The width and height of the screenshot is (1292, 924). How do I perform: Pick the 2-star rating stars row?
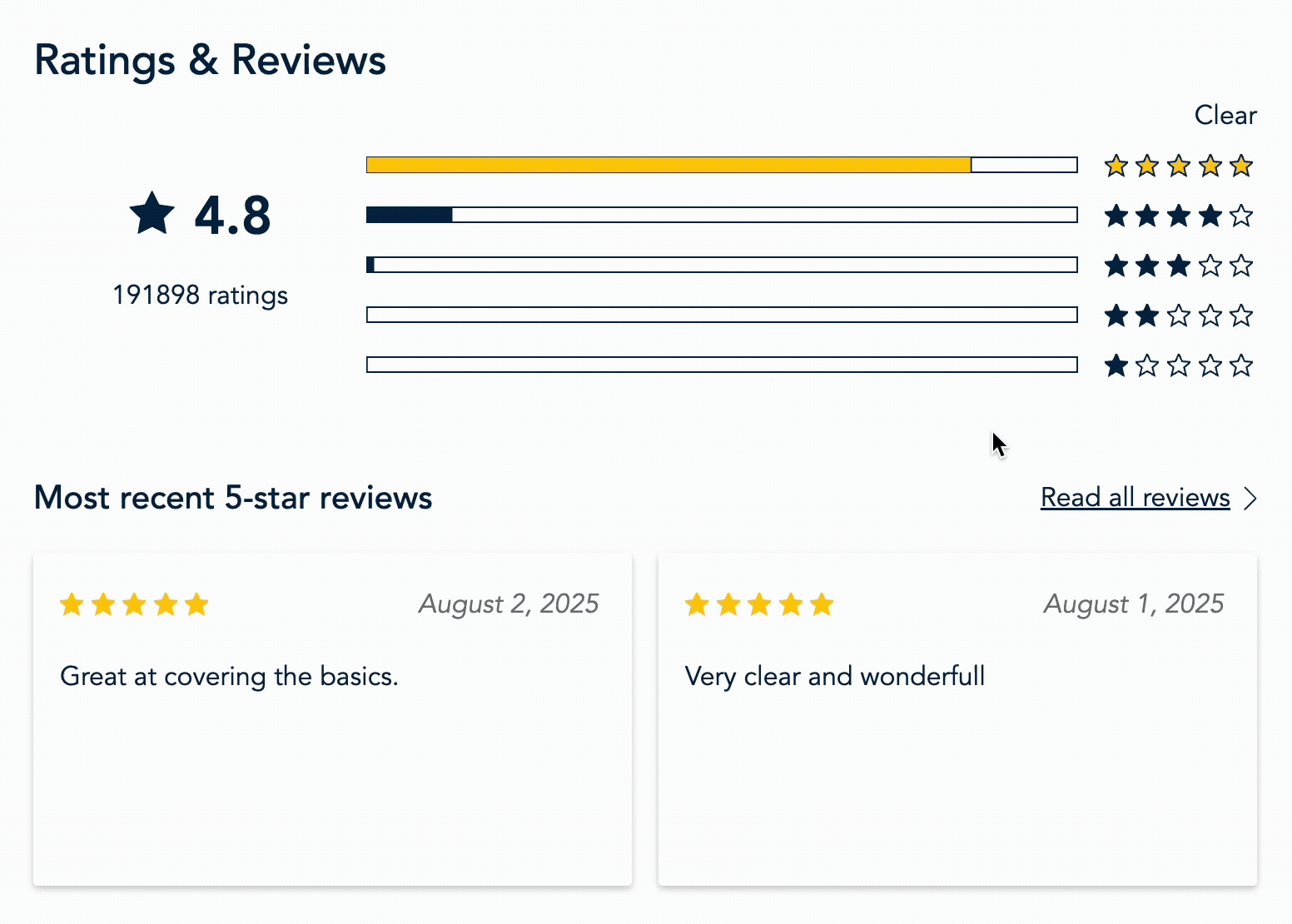[1178, 315]
